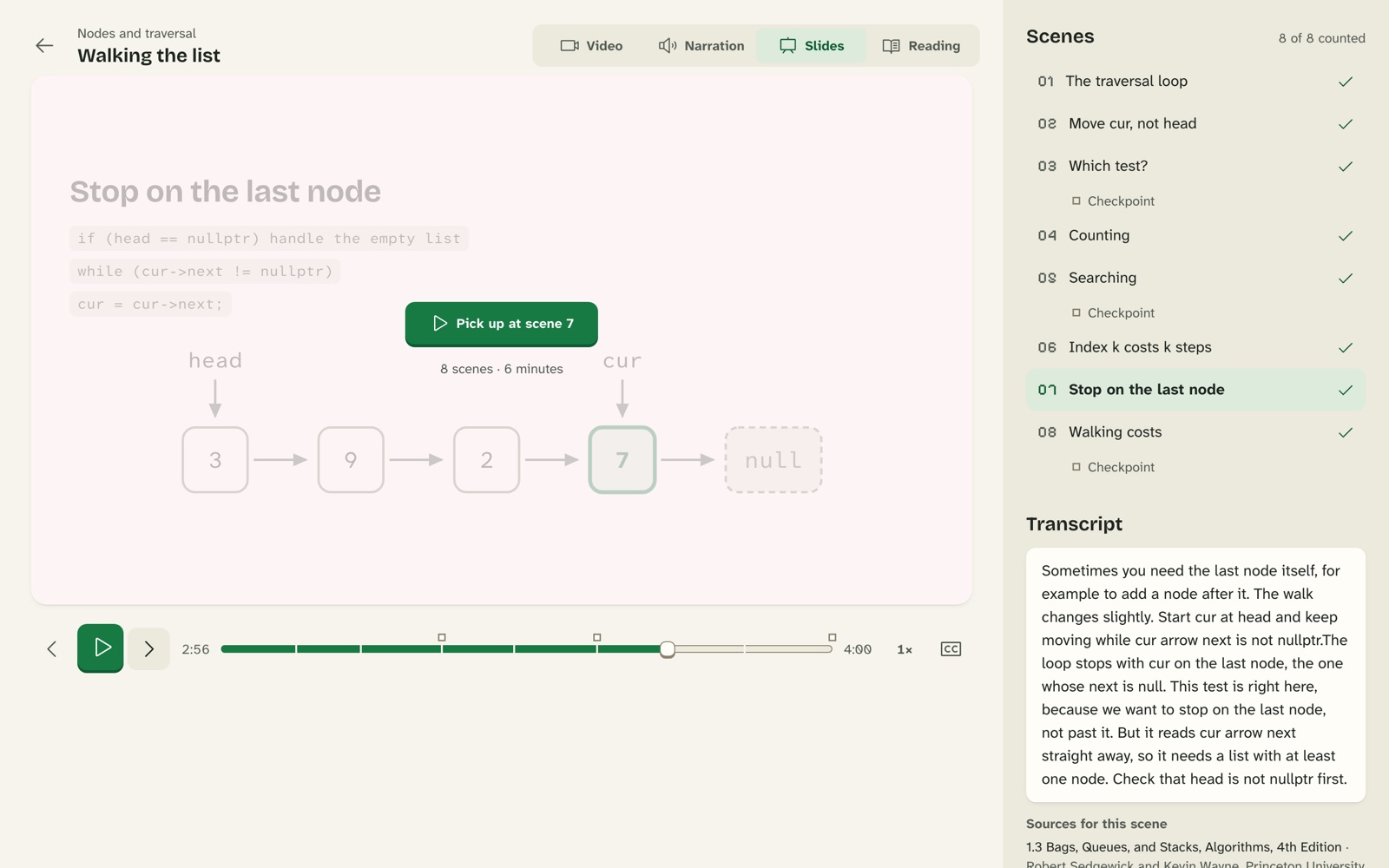The height and width of the screenshot is (868, 1389).
Task: Open scene 01 The traversal loop
Action: coord(1195,82)
